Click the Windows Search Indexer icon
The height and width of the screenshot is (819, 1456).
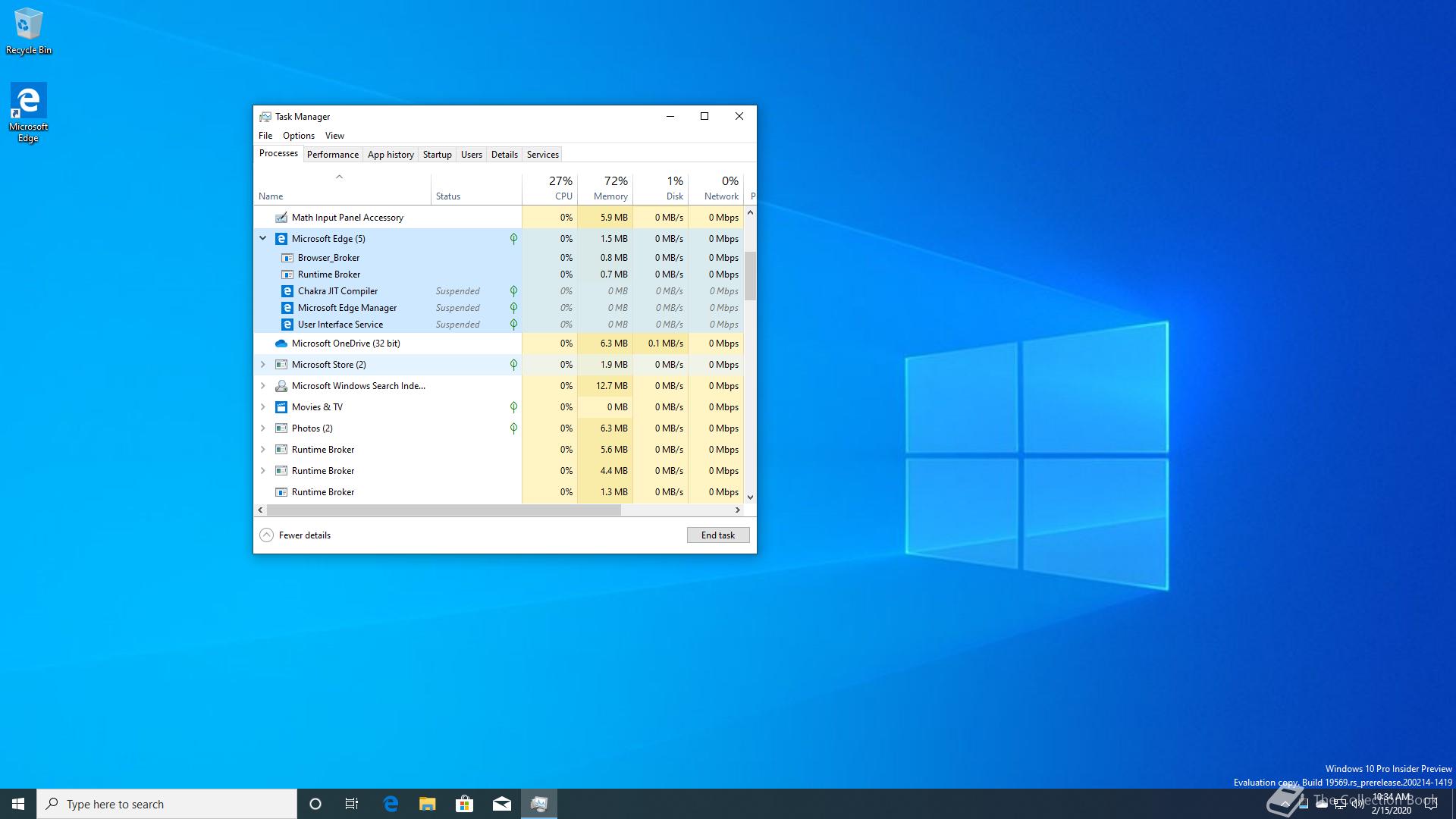click(x=281, y=386)
